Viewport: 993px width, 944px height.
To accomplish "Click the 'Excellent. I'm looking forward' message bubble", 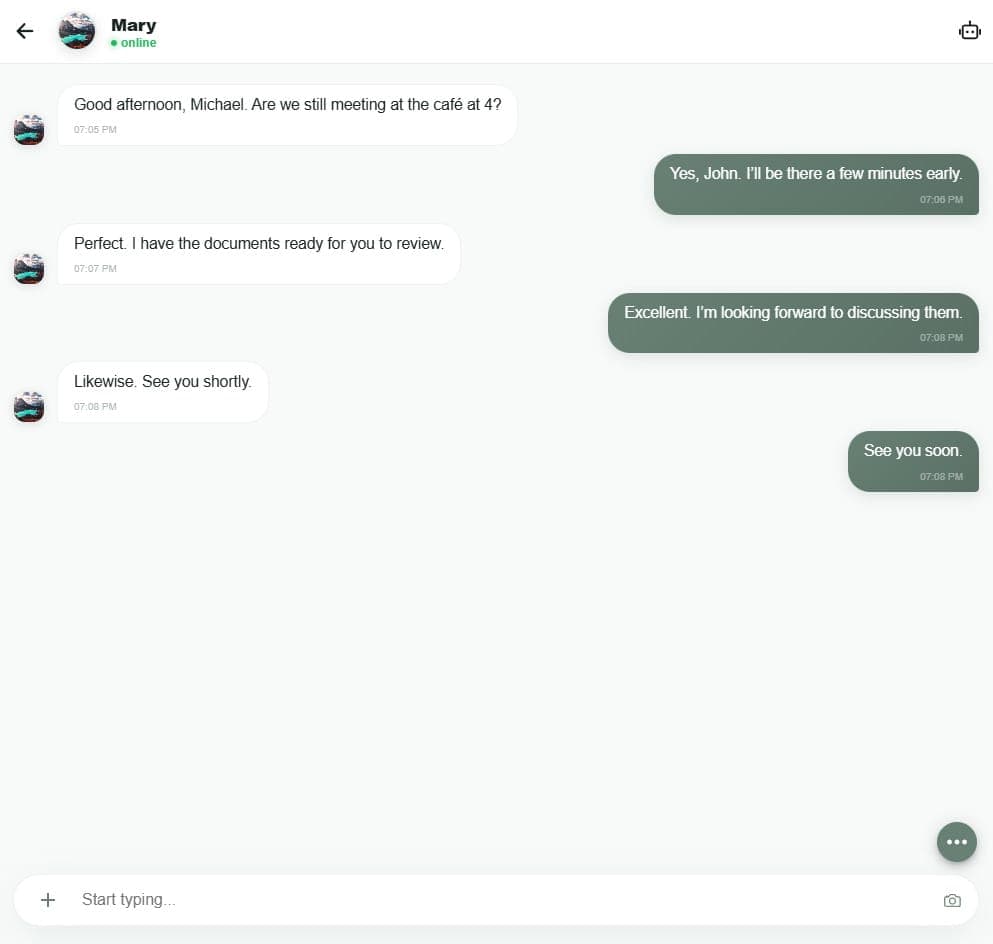I will [792, 322].
